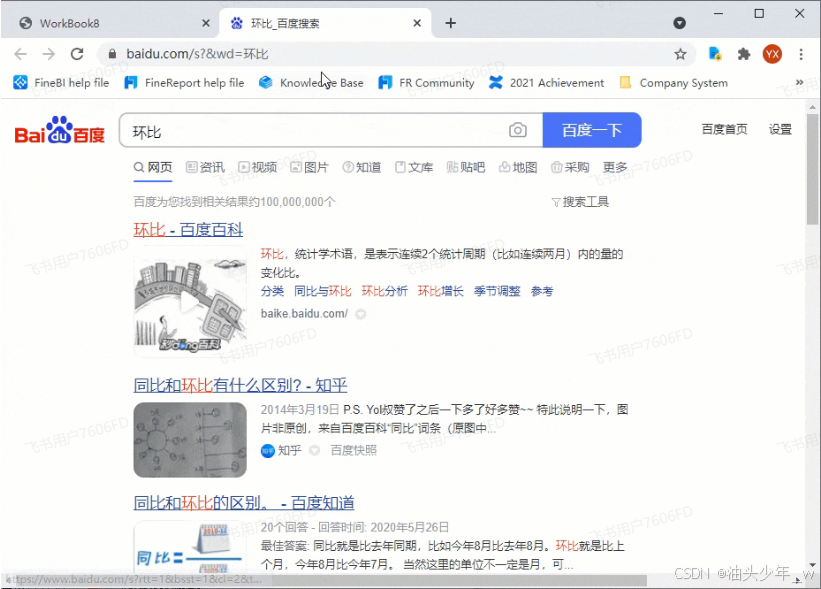
Task: Click the 百度一下 search button
Action: pos(592,130)
